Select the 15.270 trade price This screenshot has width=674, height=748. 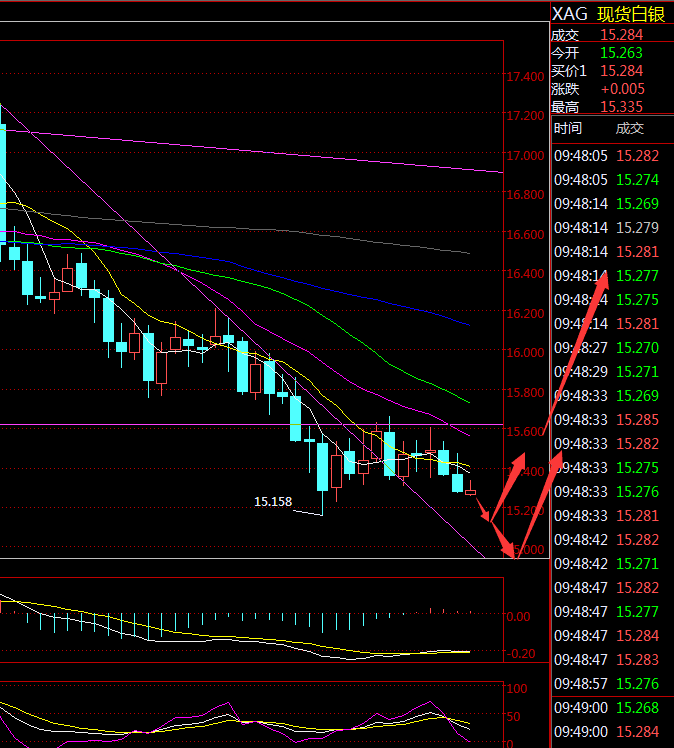point(638,348)
